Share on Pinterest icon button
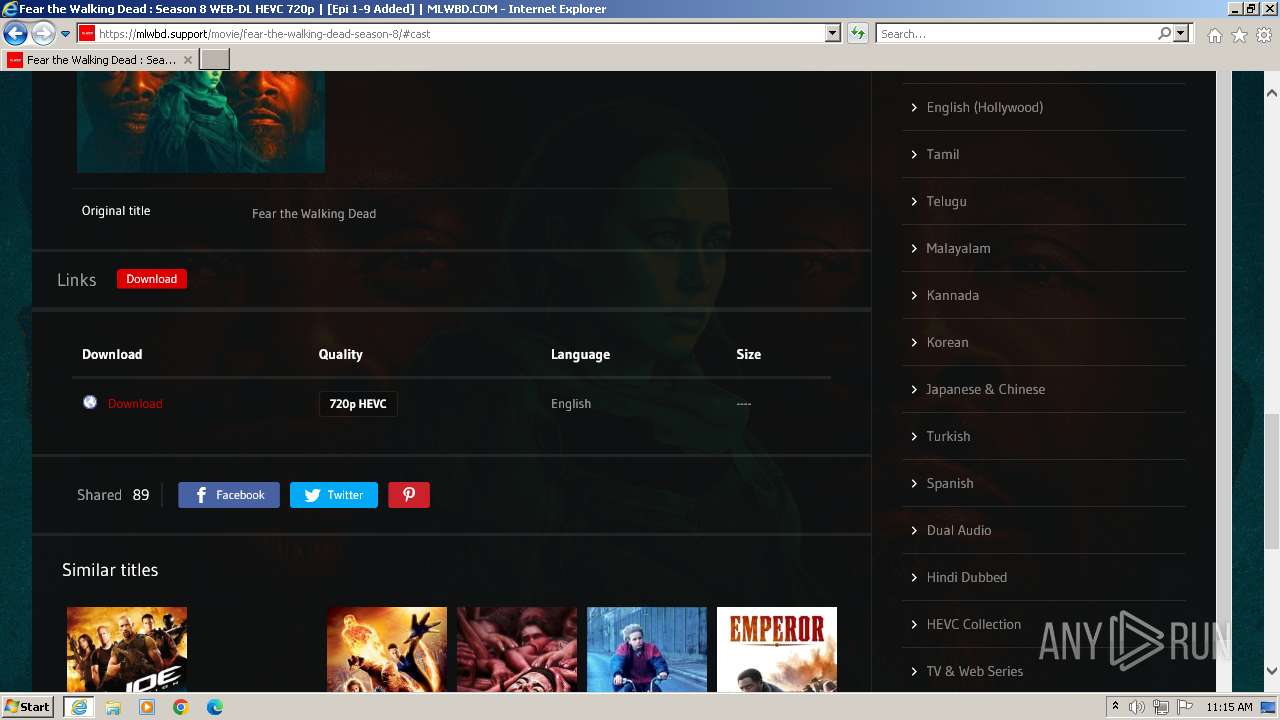The width and height of the screenshot is (1280, 720). pyautogui.click(x=409, y=495)
